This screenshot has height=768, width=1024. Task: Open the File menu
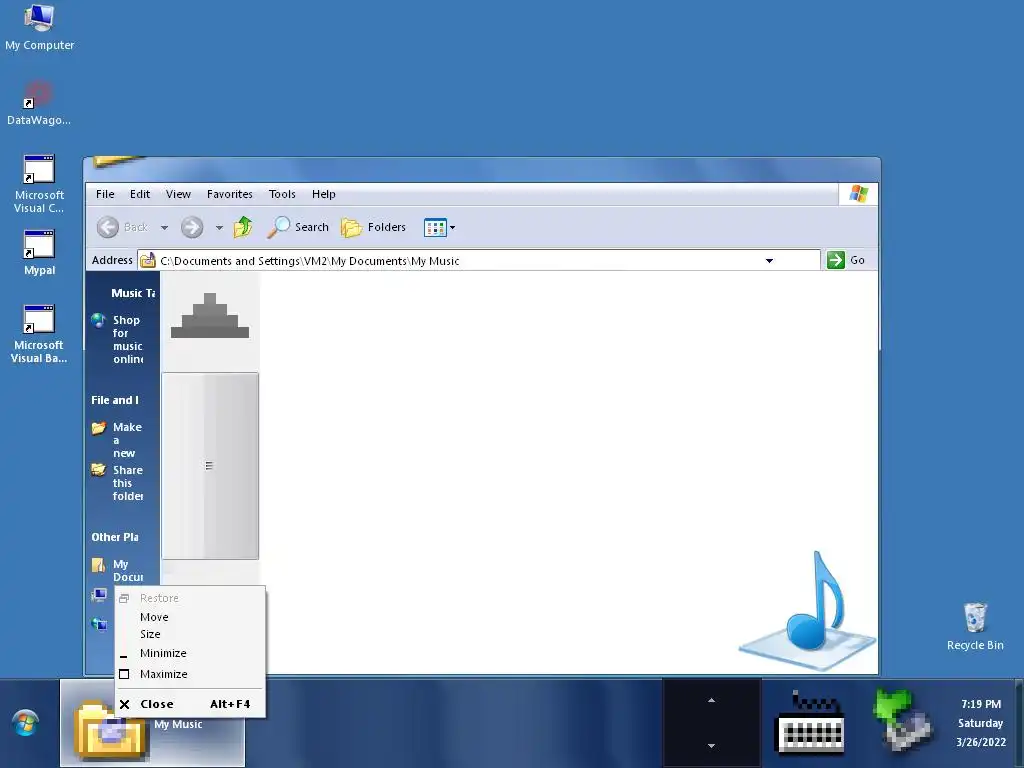click(105, 194)
